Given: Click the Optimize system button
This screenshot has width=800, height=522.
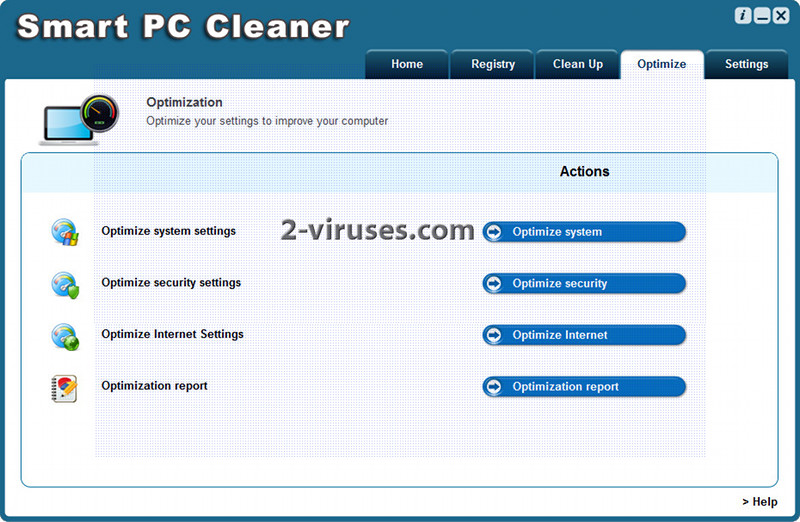Looking at the screenshot, I should (584, 232).
